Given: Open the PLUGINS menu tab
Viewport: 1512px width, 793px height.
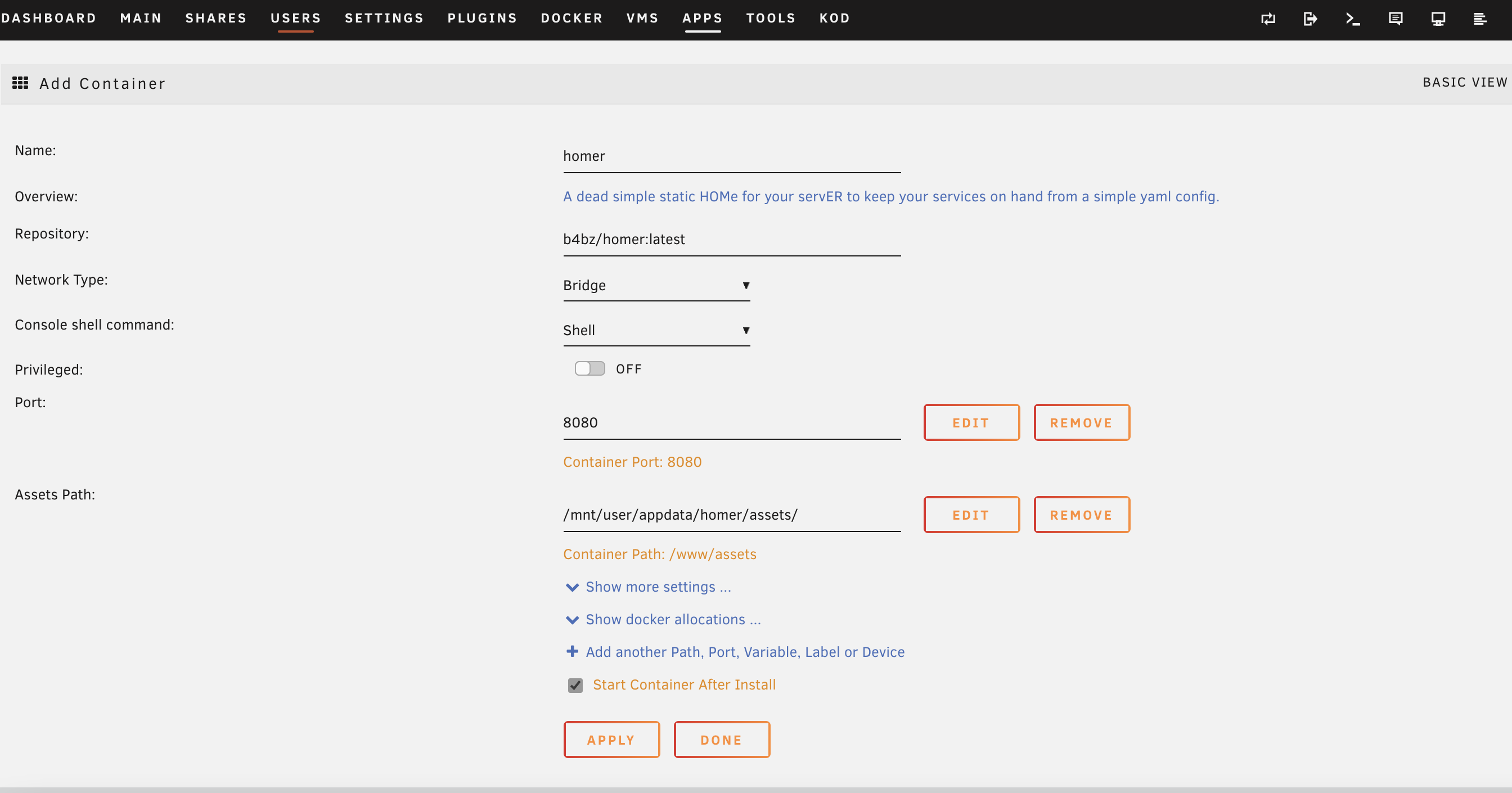Looking at the screenshot, I should [482, 18].
